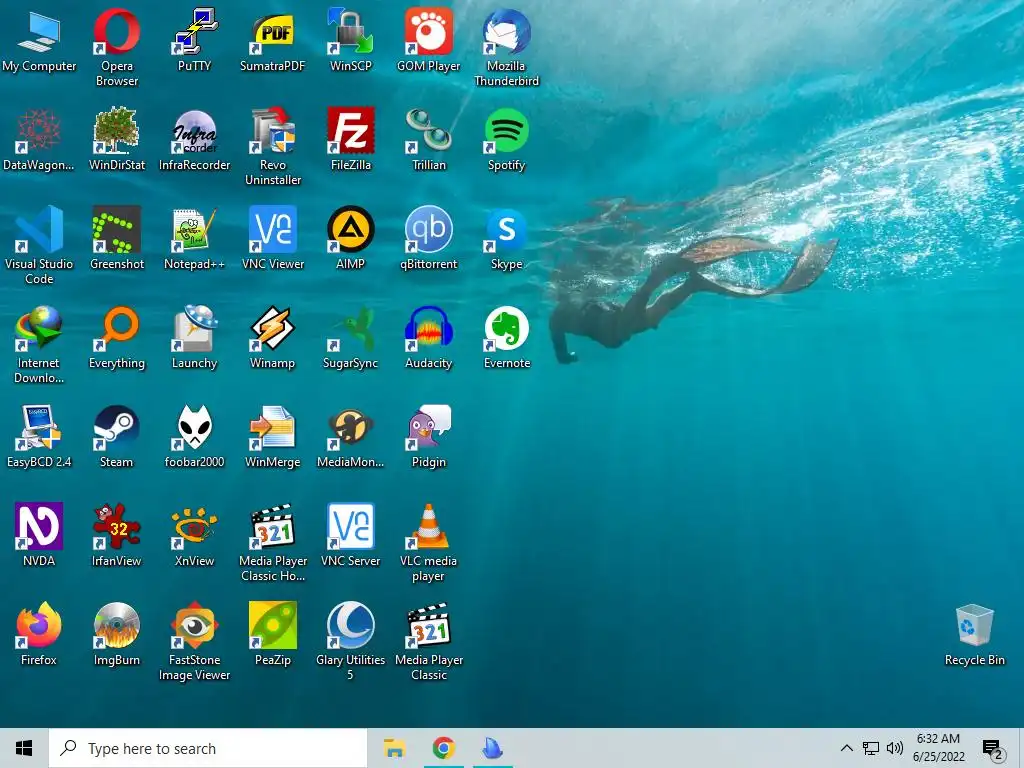Open the Windows Start menu
Image resolution: width=1024 pixels, height=768 pixels.
(24, 748)
